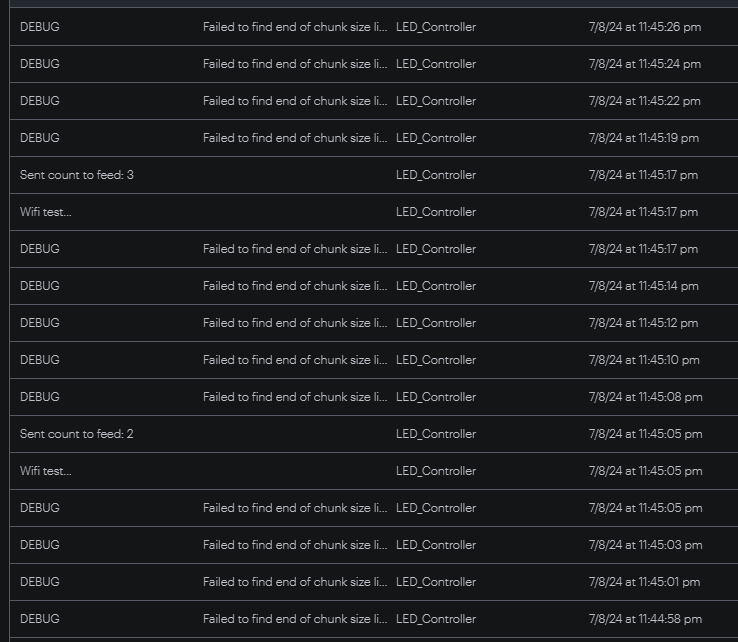The height and width of the screenshot is (642, 738).
Task: Select the DEBUG log entry at 11:45:26 pm
Action: coord(374,27)
